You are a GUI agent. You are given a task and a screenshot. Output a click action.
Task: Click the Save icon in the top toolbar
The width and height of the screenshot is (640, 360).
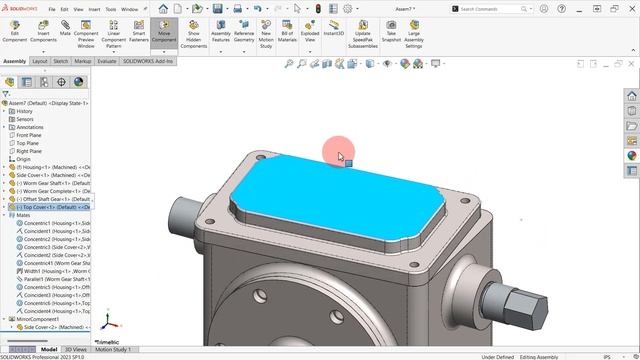(x=218, y=9)
